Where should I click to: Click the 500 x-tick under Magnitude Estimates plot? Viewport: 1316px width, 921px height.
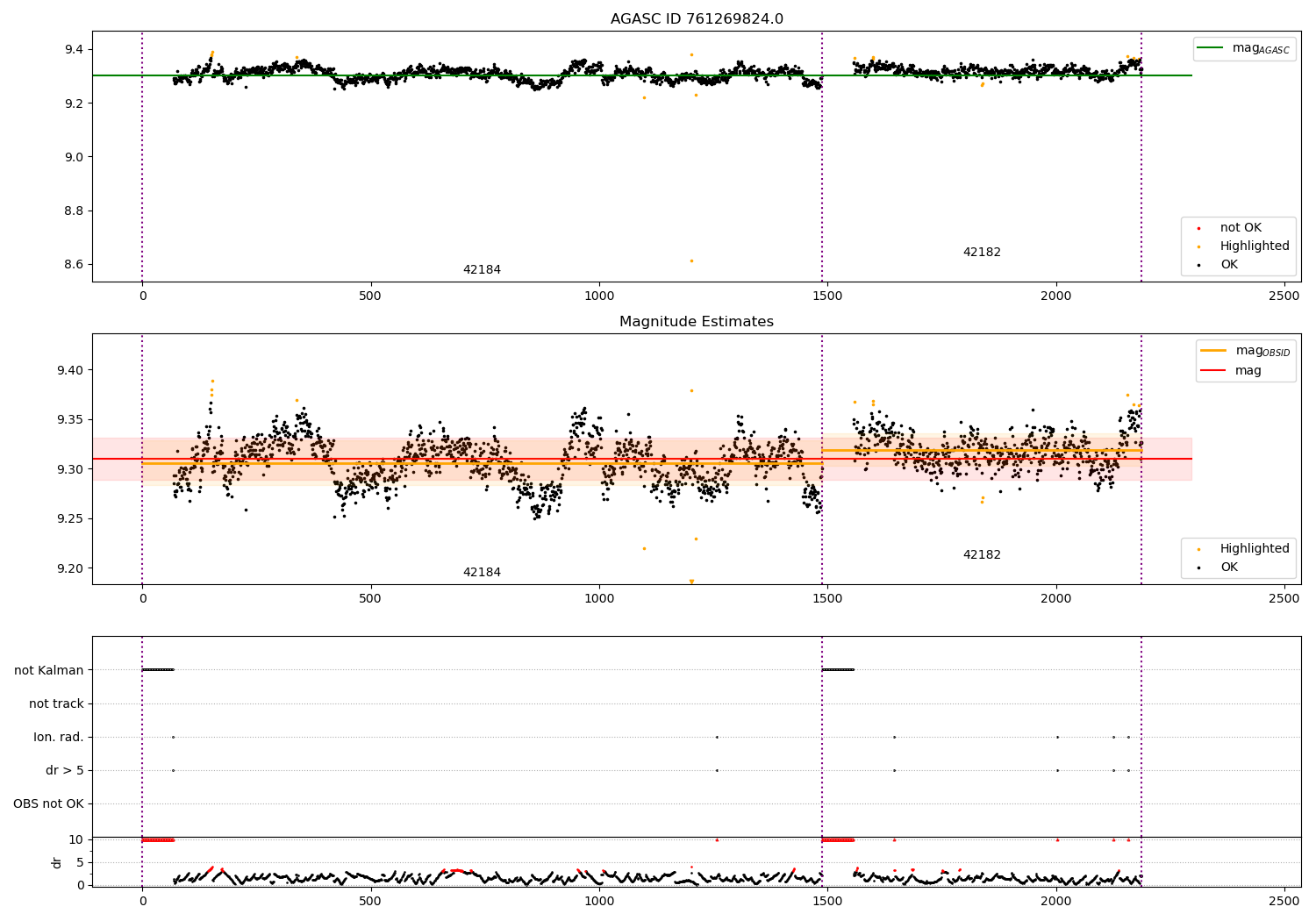tap(370, 599)
